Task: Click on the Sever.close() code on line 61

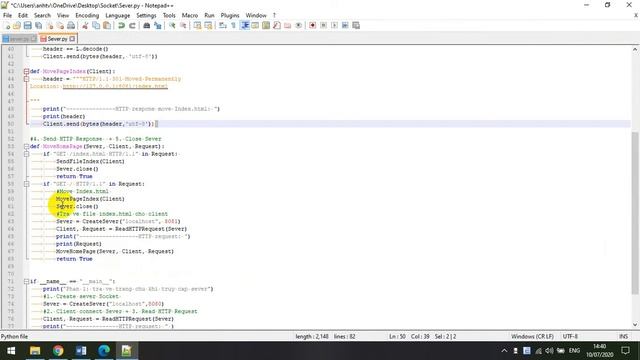Action: (x=77, y=206)
